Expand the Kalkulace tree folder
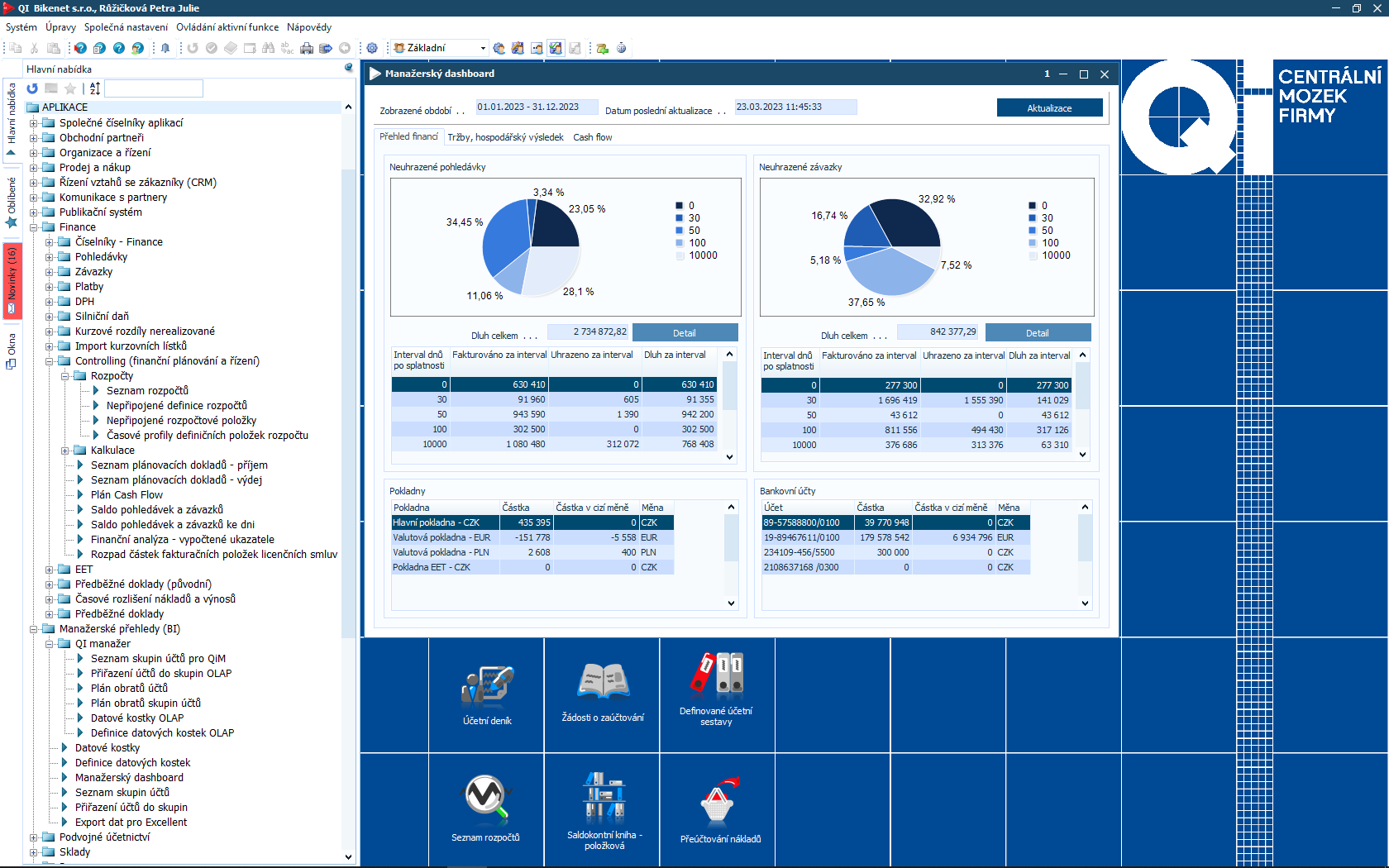The image size is (1389, 868). coord(65,451)
